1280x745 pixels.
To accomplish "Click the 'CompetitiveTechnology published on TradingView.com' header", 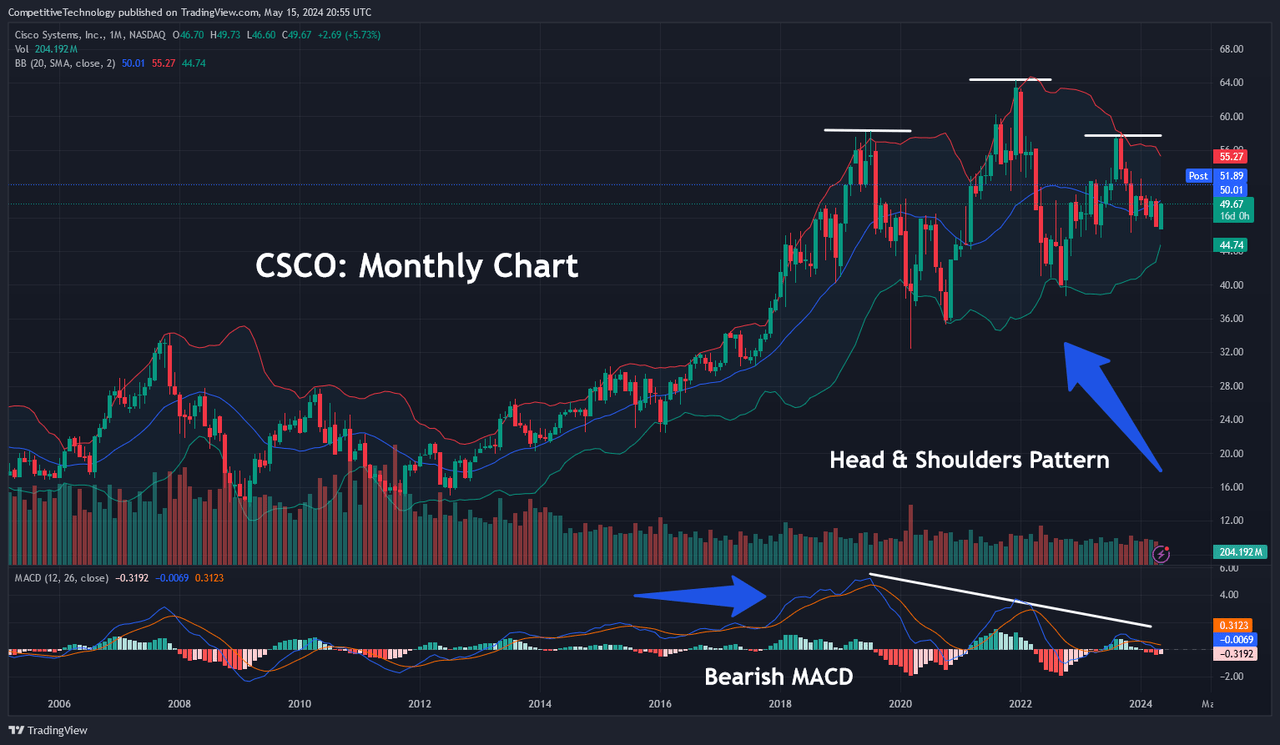I will [189, 12].
